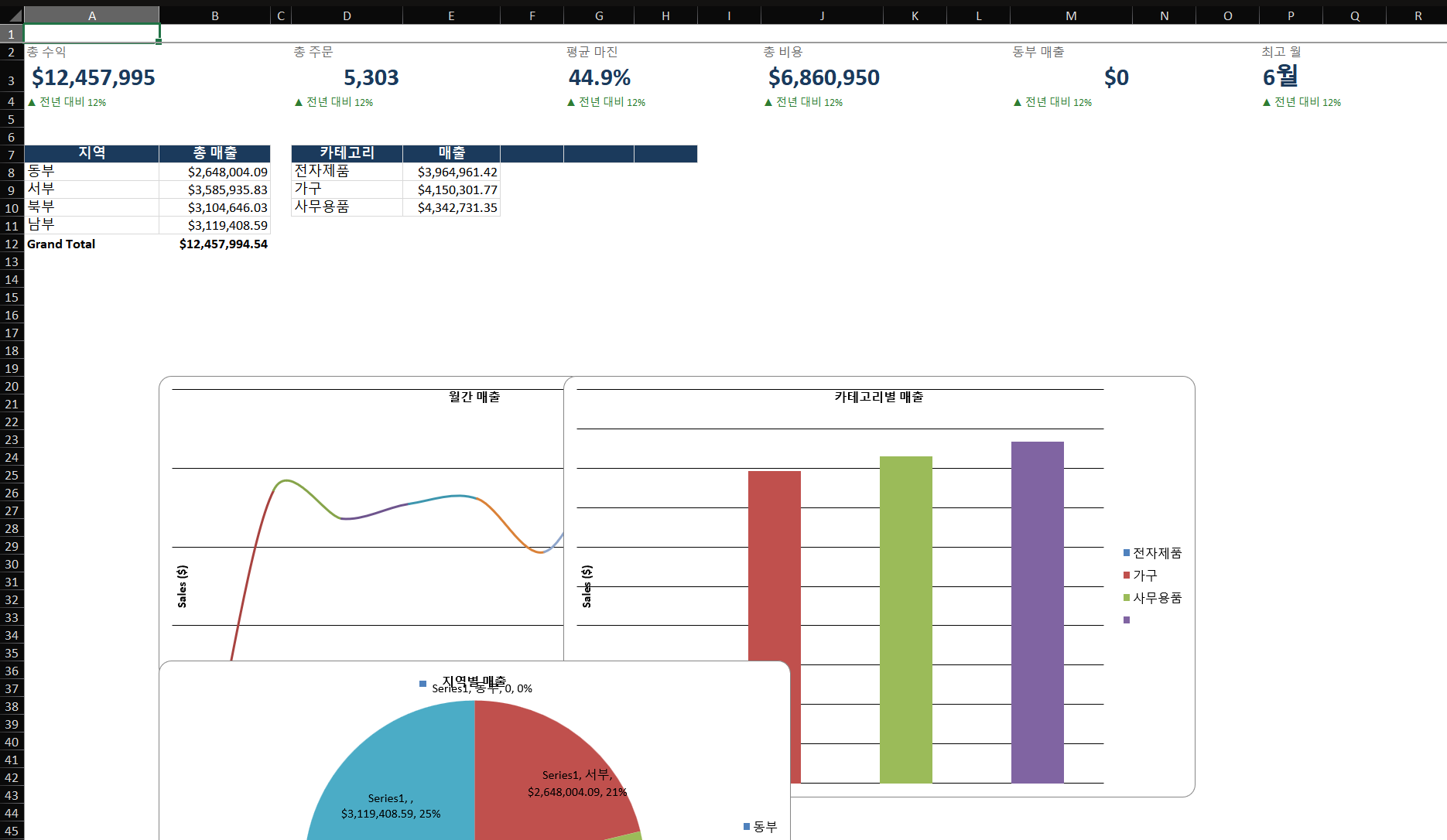Click the active cell A1
The image size is (1447, 840).
pyautogui.click(x=91, y=33)
